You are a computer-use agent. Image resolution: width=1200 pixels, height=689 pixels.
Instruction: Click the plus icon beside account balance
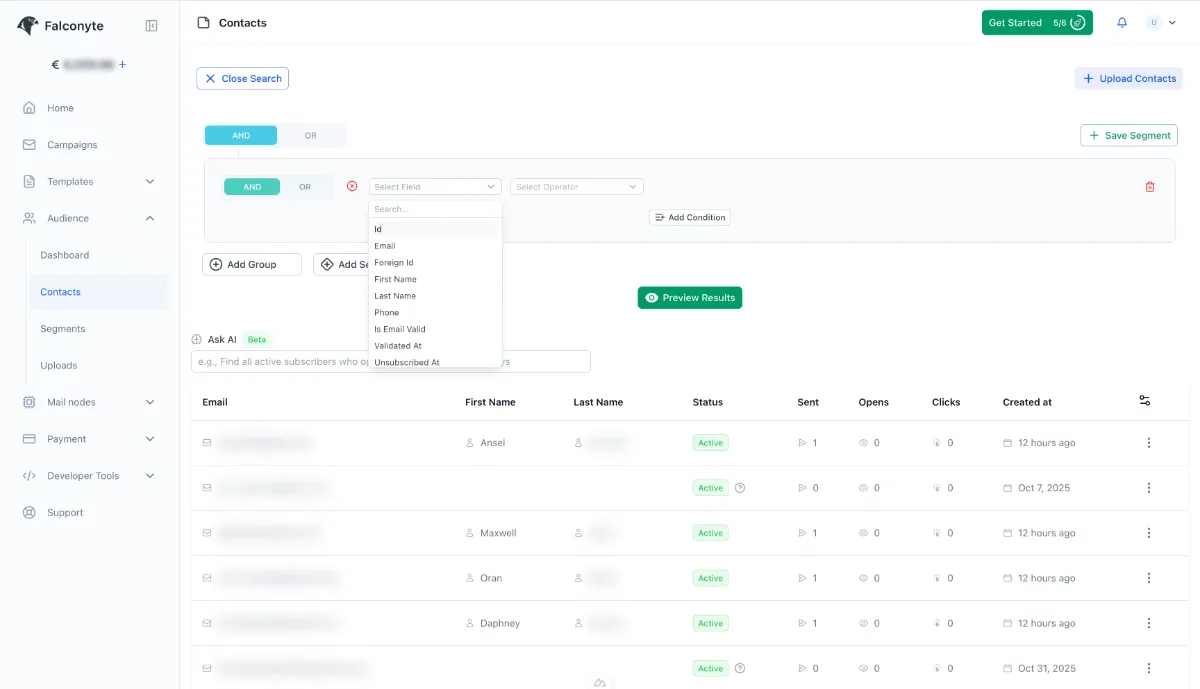pos(123,65)
